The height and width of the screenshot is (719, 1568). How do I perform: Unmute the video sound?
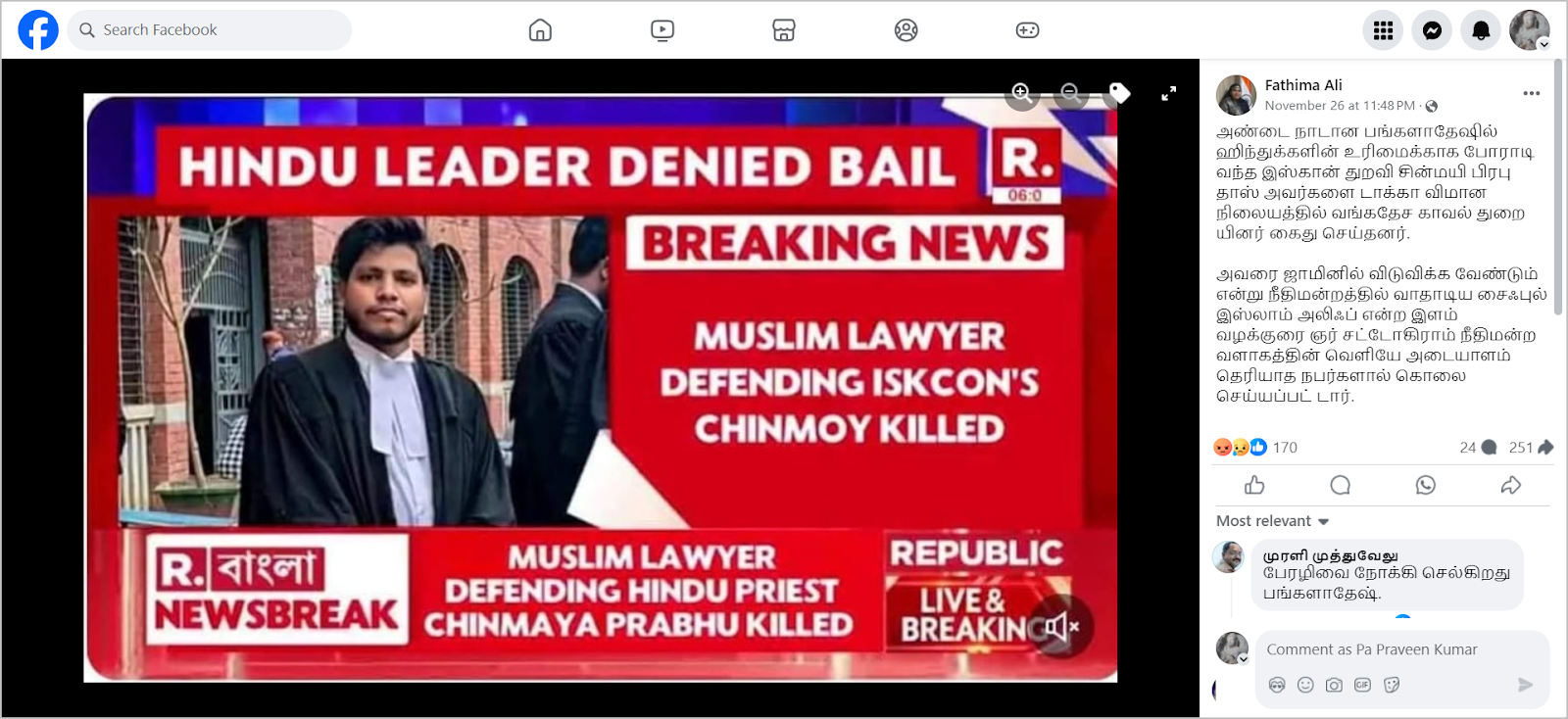(x=1061, y=626)
